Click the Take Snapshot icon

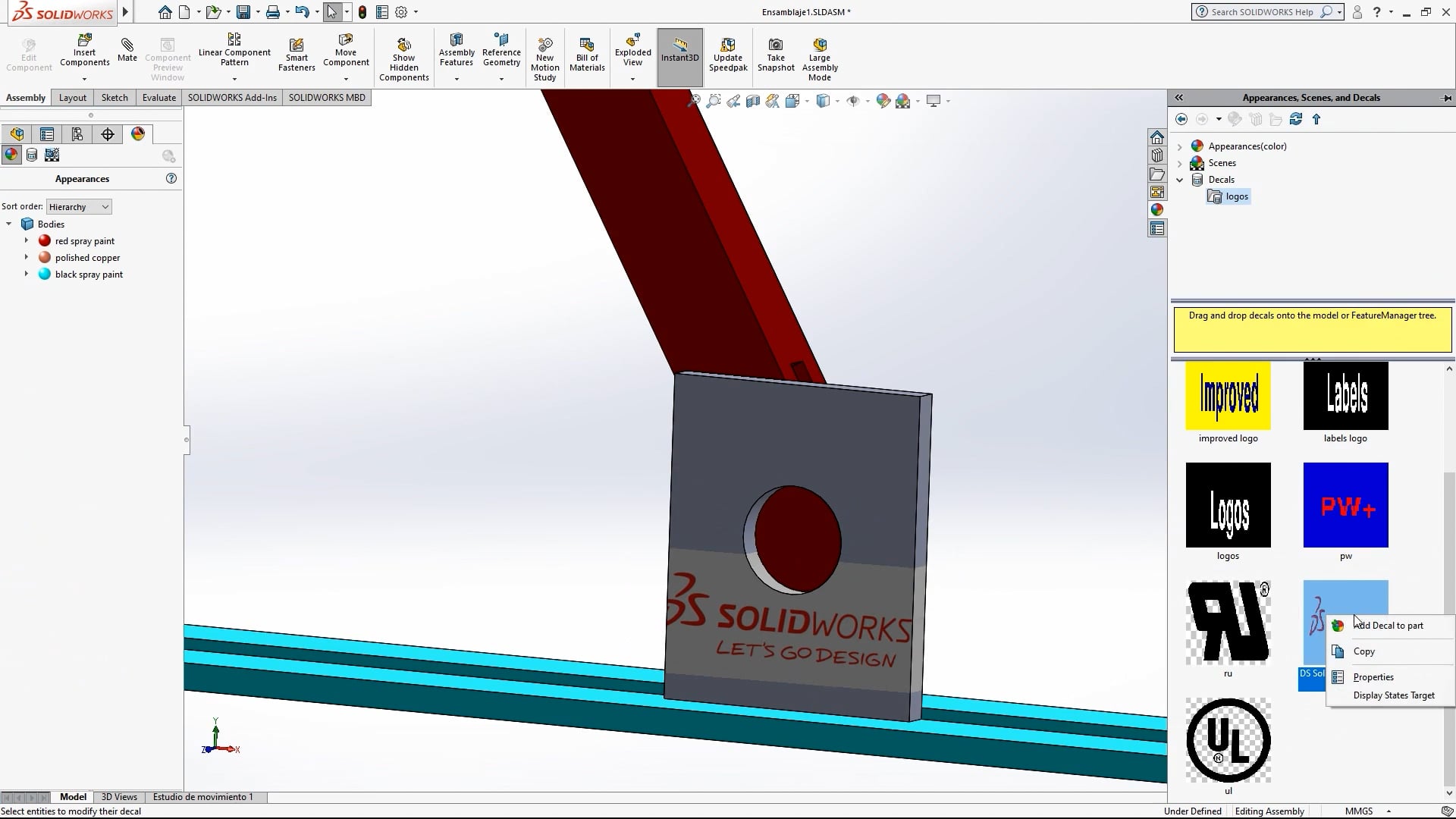[775, 48]
